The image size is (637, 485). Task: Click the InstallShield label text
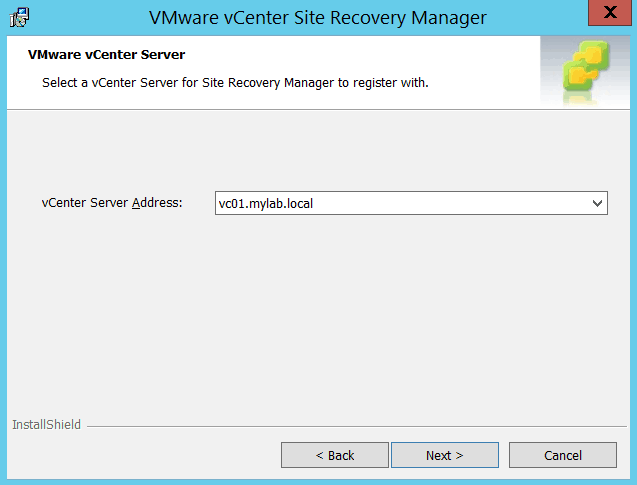coord(46,425)
